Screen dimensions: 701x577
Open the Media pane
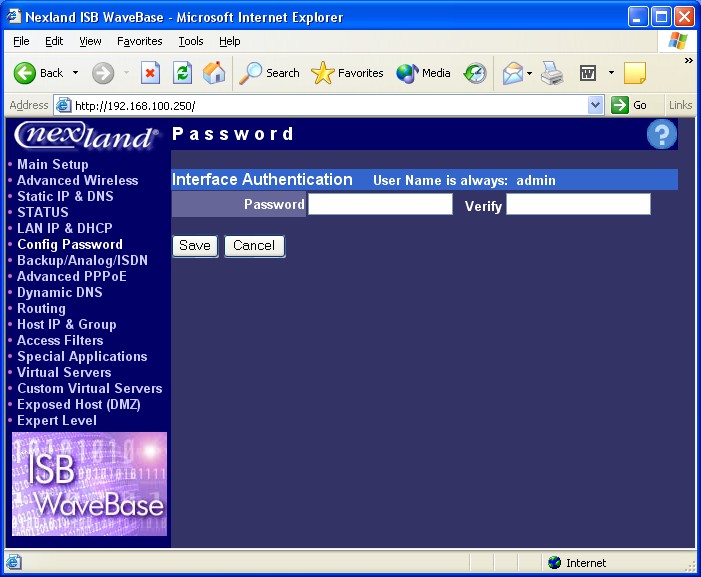(423, 73)
